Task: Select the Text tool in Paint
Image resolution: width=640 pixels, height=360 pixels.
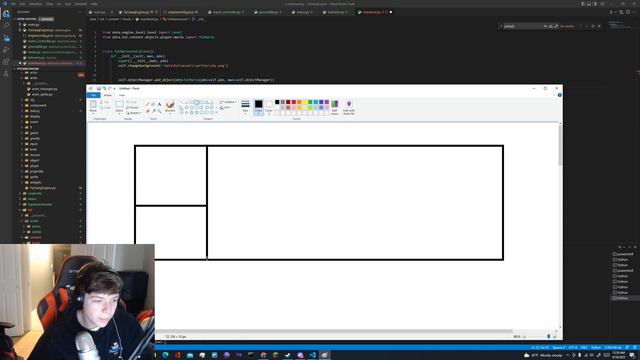Action: 159,104
